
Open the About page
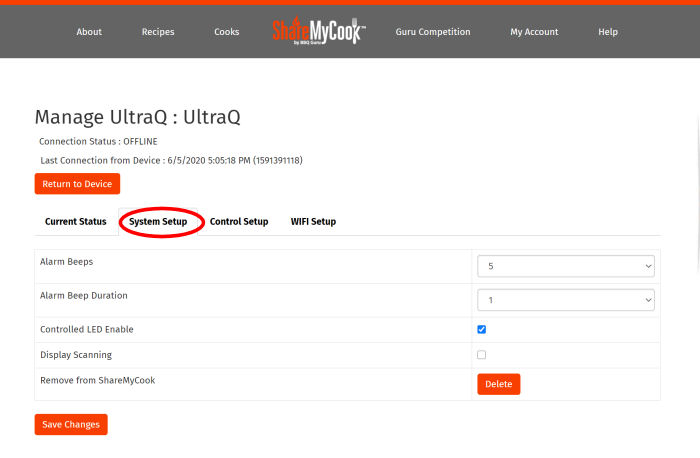89,32
